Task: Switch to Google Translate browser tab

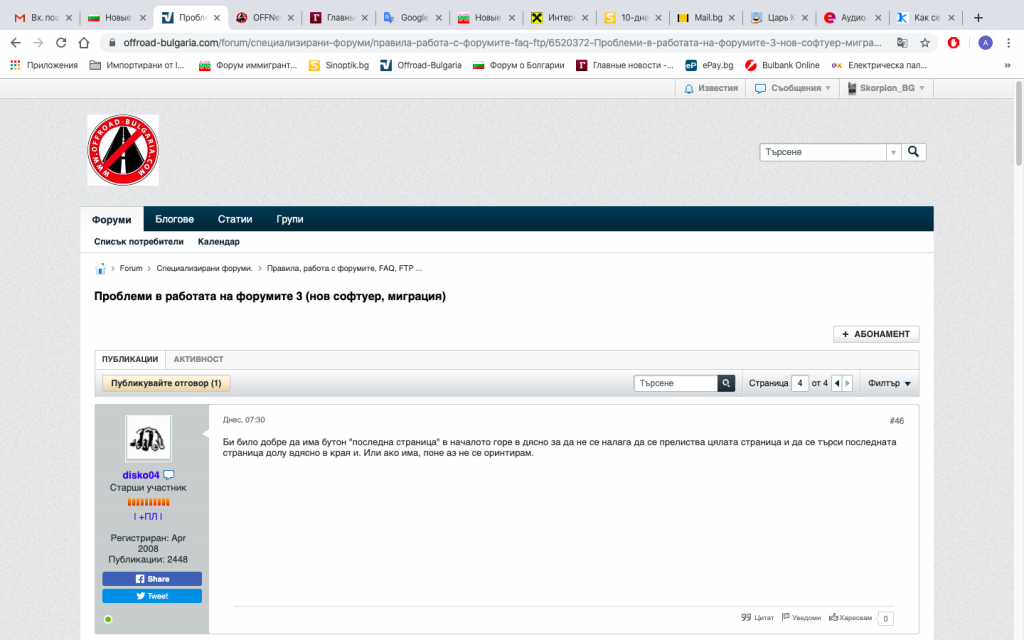Action: click(413, 18)
